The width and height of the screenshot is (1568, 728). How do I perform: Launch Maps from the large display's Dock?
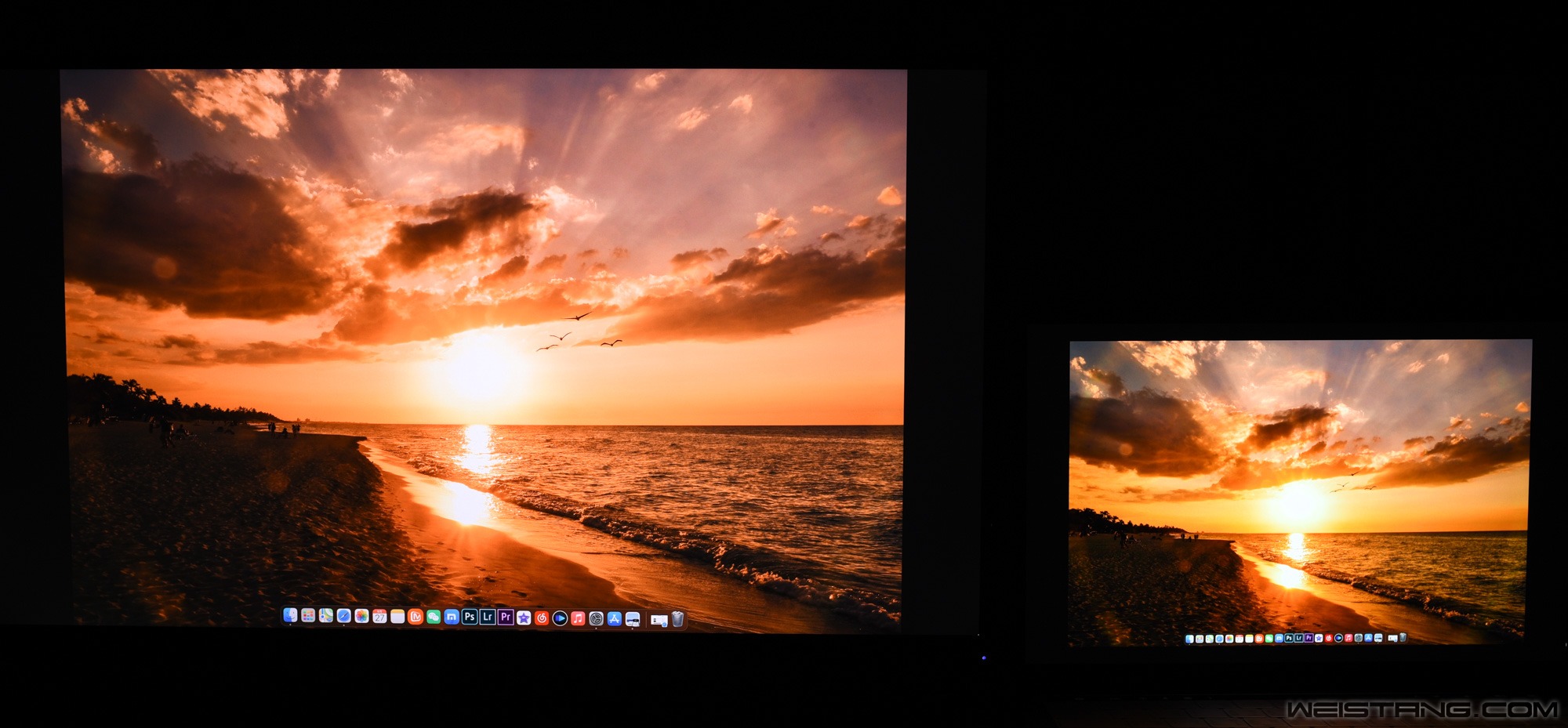326,616
